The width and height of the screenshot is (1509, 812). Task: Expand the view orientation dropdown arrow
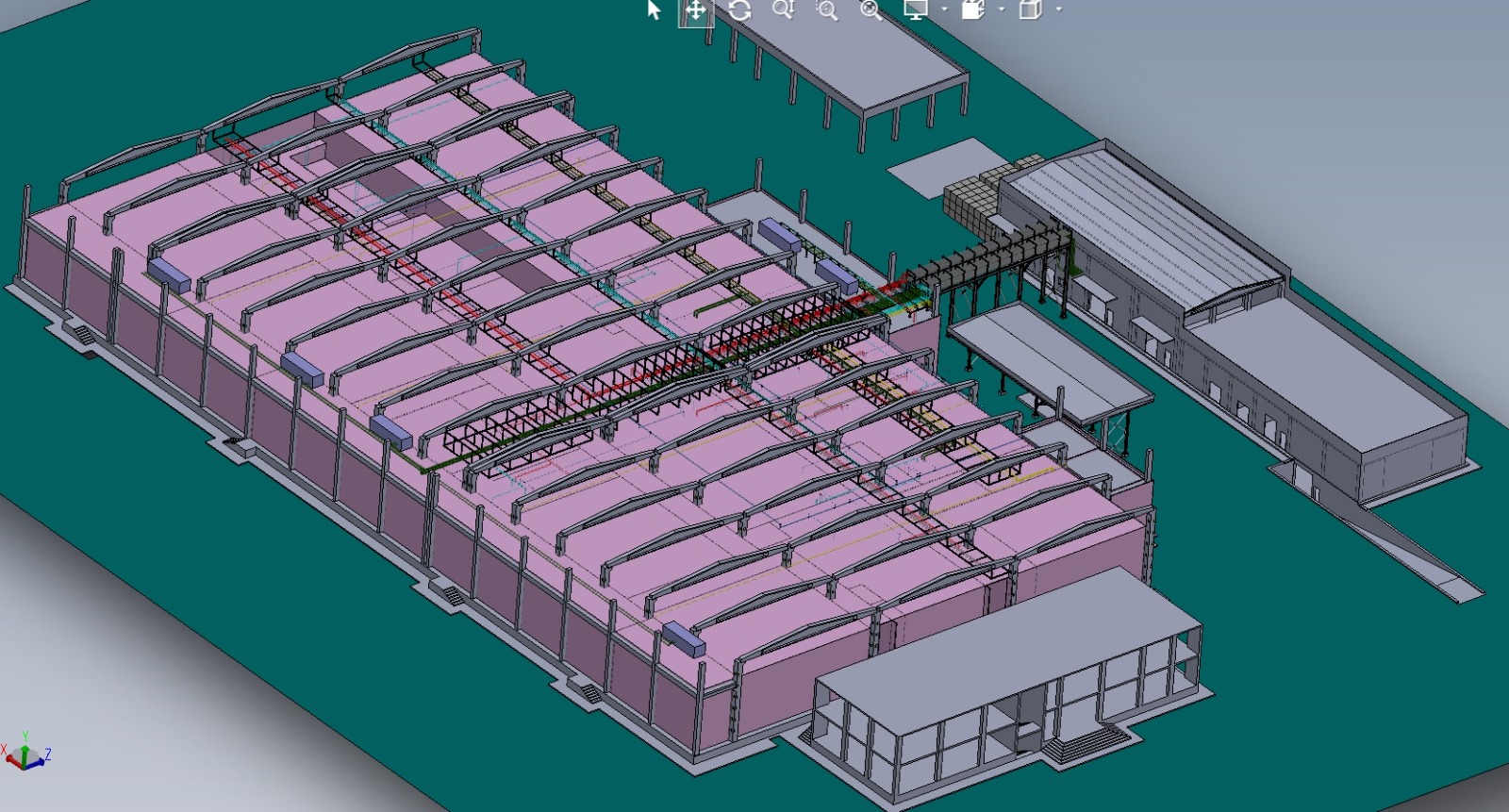click(x=1001, y=10)
